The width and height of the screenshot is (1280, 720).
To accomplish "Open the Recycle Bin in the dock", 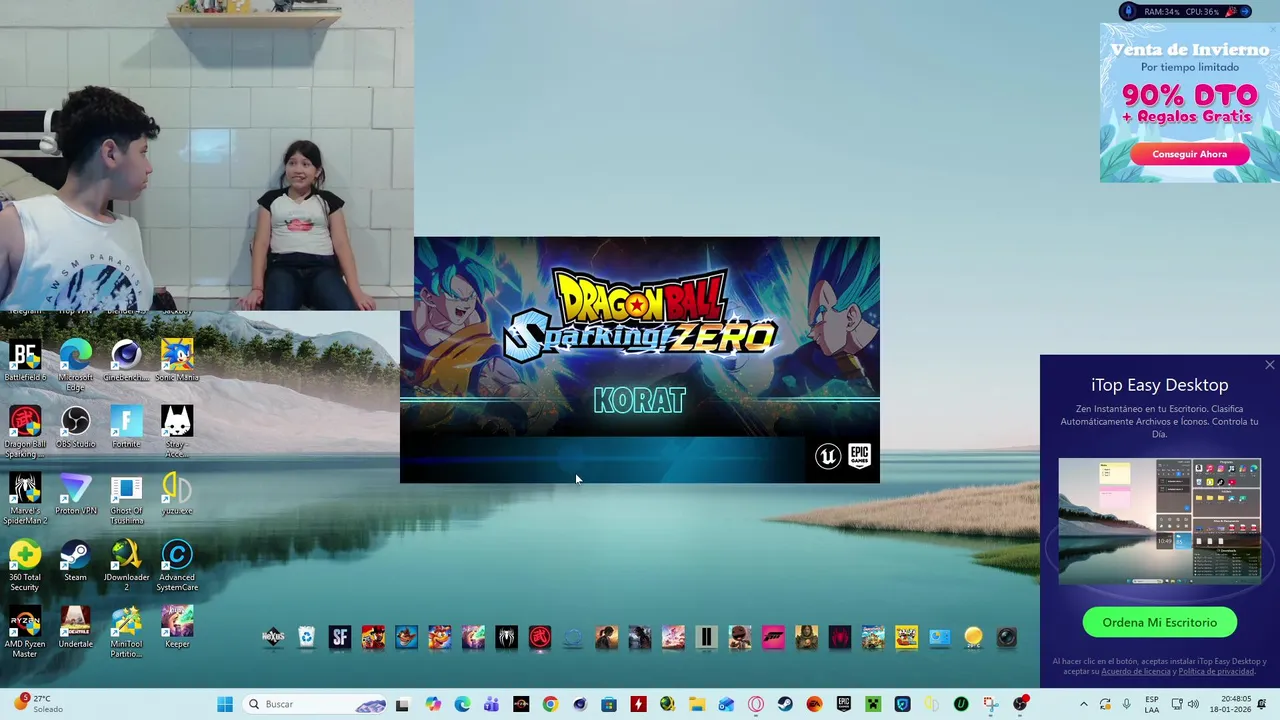I will 307,637.
